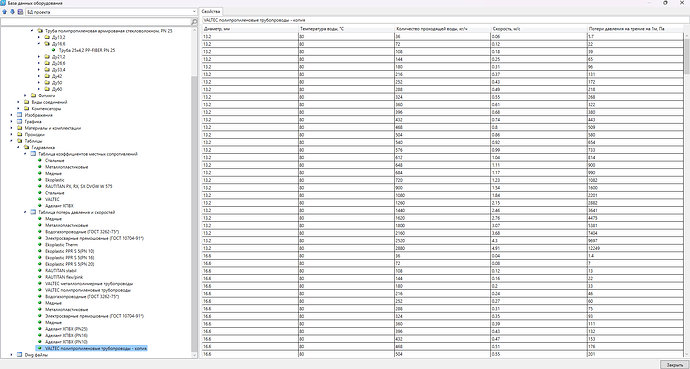The width and height of the screenshot is (690, 369).
Task: Click the cell with value 12249
Action: (635, 248)
